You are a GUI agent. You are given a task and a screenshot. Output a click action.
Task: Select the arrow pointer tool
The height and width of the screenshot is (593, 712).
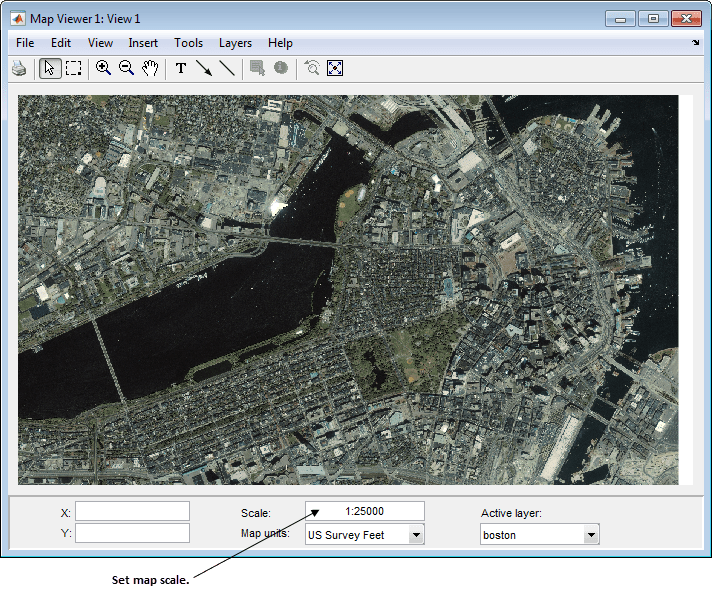(x=49, y=68)
